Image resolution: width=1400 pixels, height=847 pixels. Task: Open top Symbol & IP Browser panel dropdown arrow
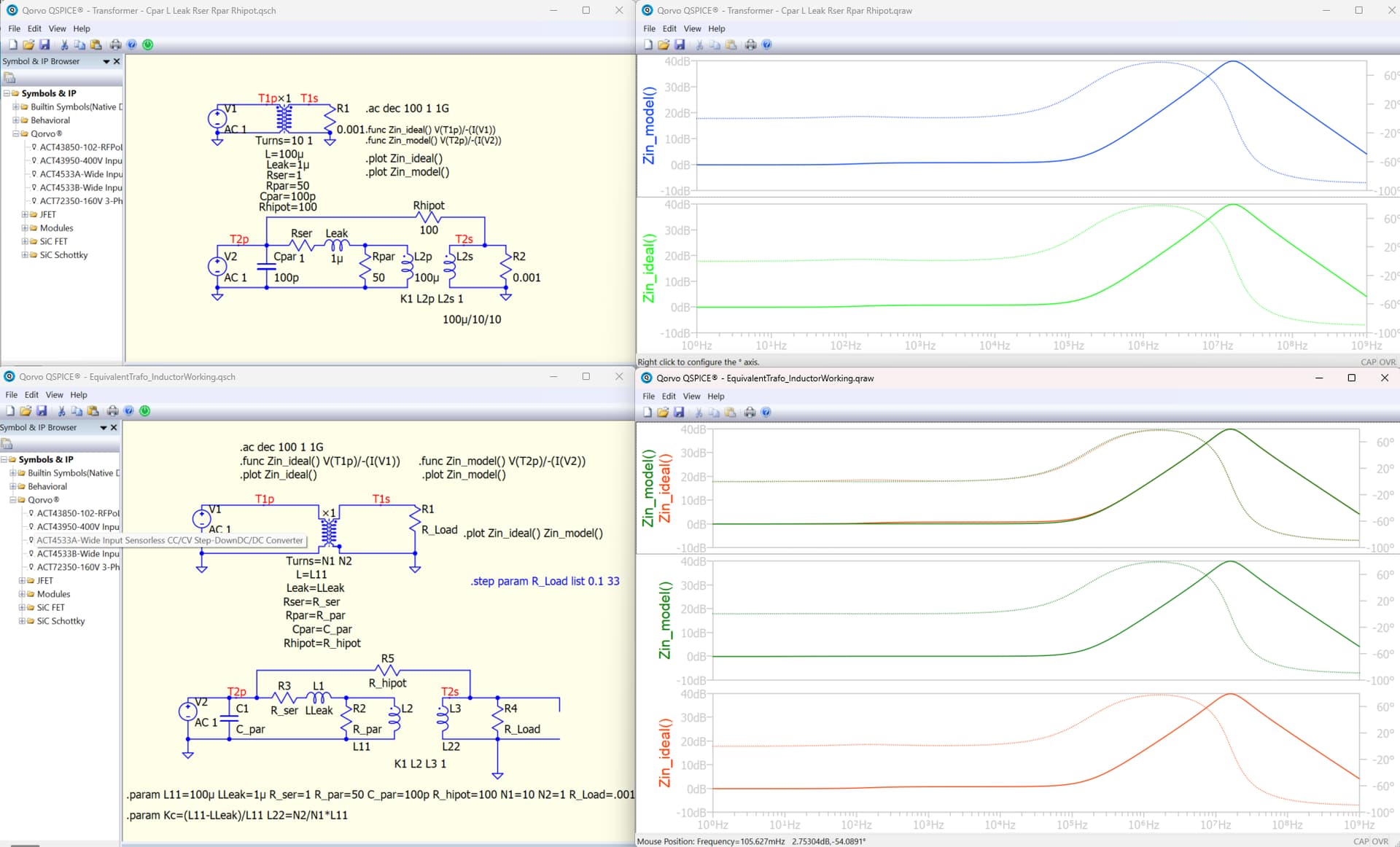(x=106, y=62)
